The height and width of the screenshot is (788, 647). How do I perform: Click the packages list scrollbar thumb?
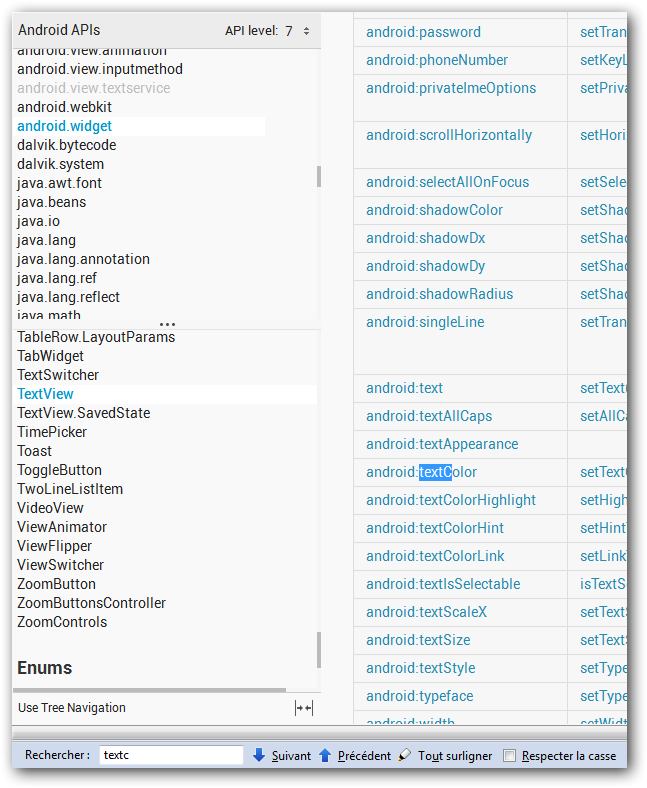[x=319, y=176]
